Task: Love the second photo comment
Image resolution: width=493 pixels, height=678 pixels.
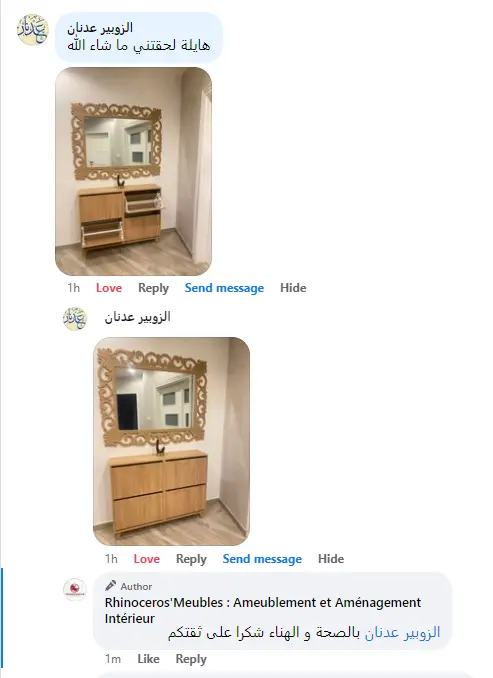Action: pos(147,559)
